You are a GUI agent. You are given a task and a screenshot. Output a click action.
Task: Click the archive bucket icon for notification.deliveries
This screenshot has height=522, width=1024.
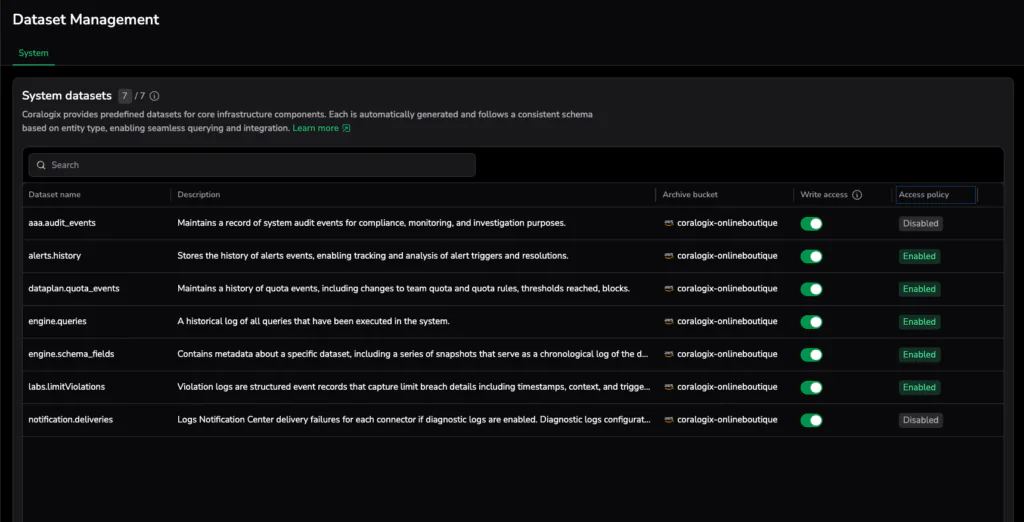click(668, 420)
